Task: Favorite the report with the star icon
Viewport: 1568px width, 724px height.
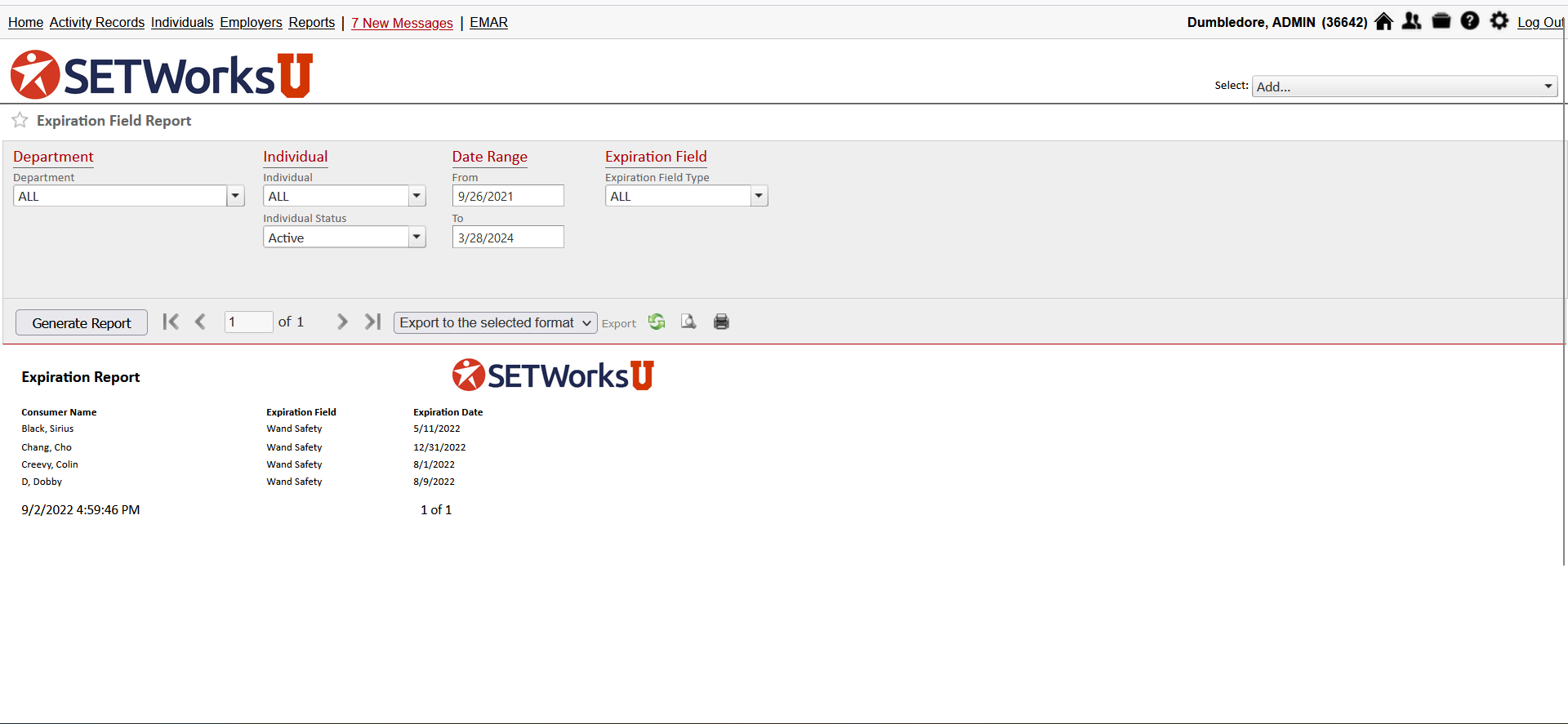Action: 20,121
